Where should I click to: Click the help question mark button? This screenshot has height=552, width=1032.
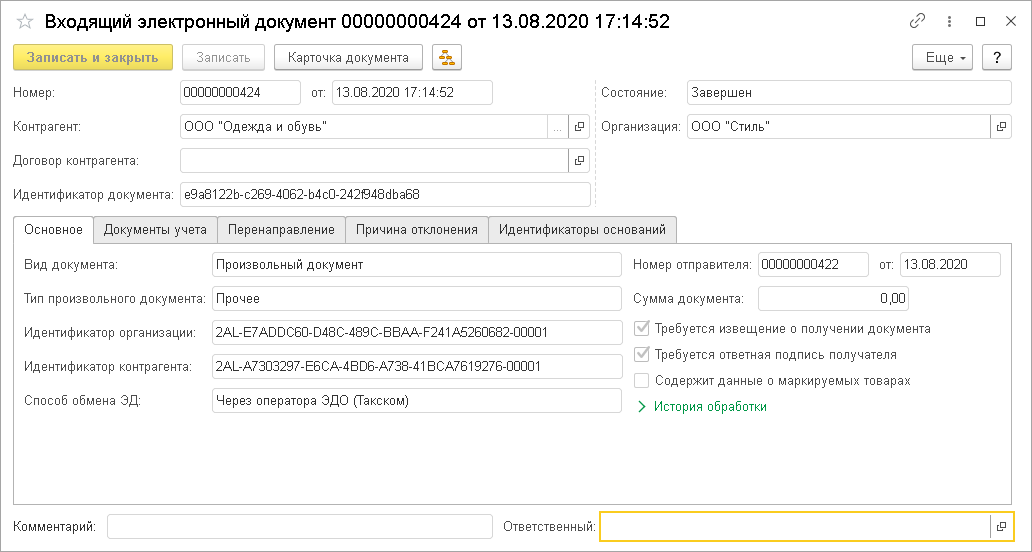pyautogui.click(x=996, y=58)
